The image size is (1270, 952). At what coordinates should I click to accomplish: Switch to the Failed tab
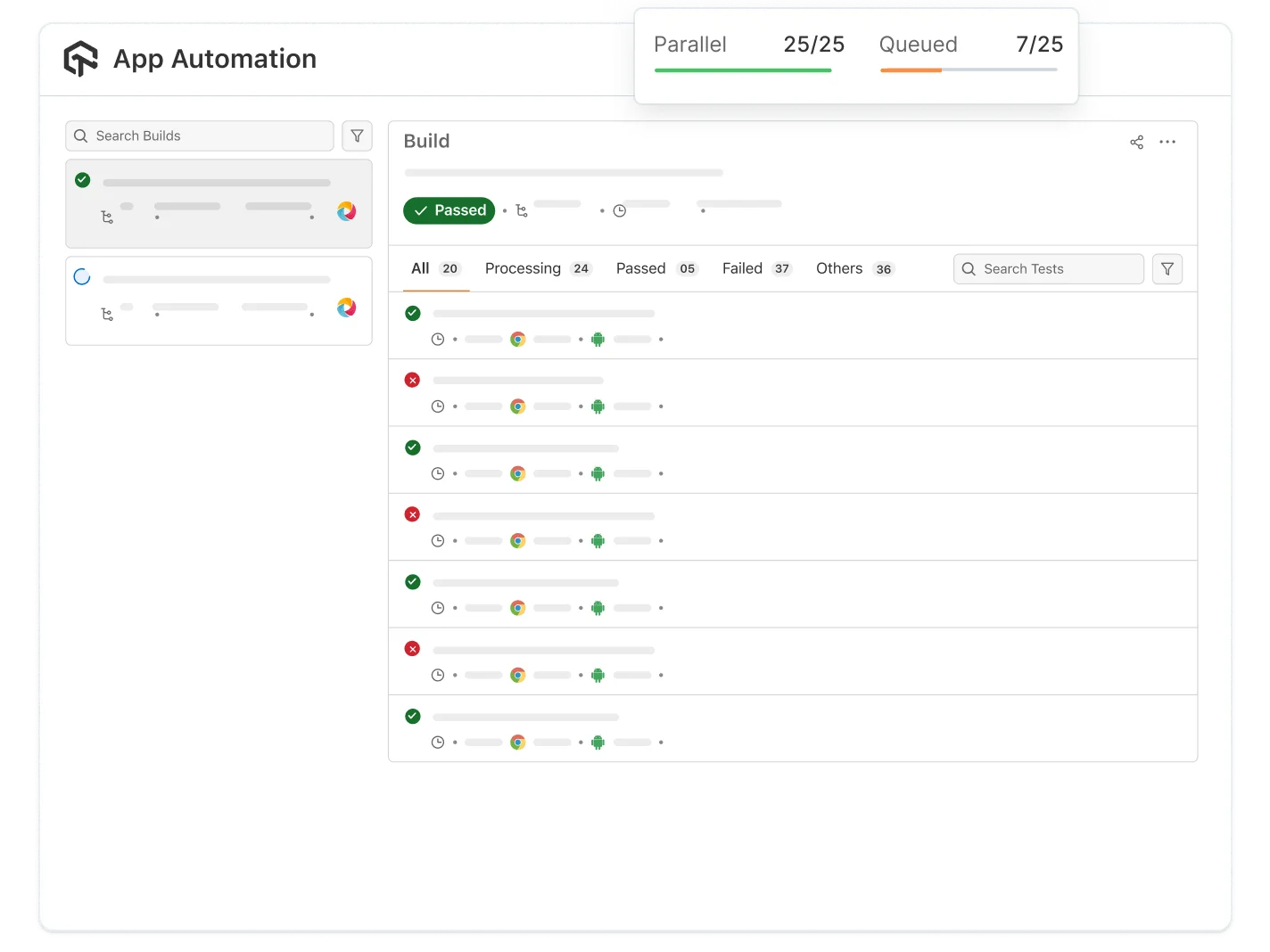coord(755,268)
